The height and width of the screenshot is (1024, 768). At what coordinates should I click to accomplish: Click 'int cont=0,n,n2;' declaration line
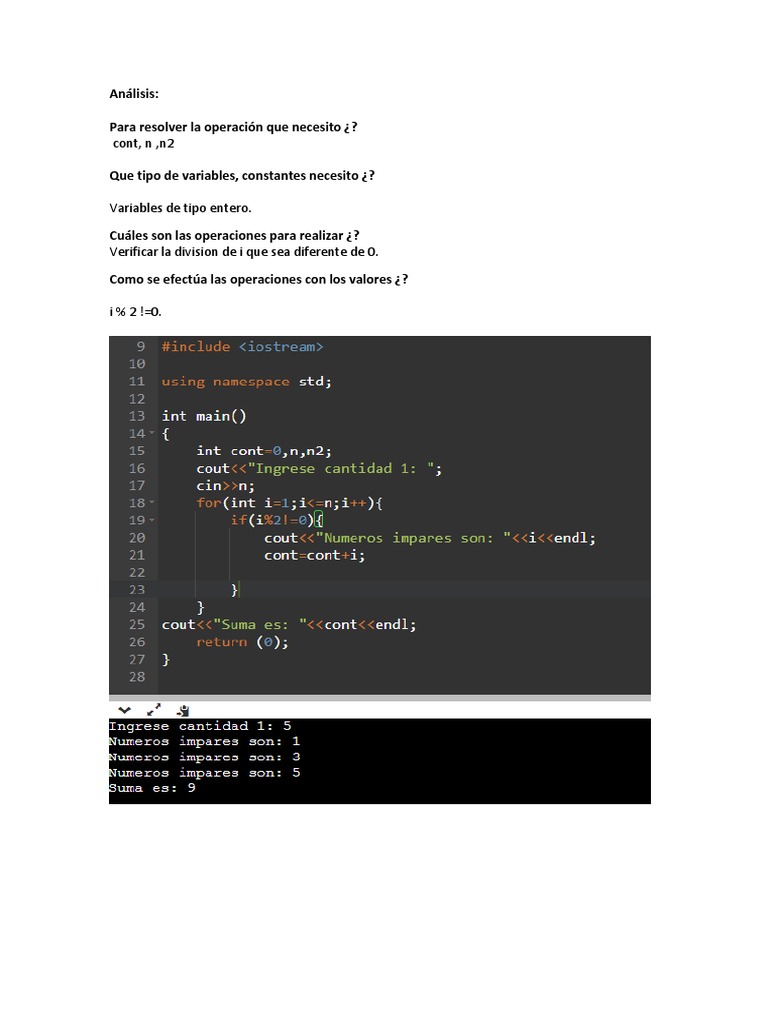[264, 451]
